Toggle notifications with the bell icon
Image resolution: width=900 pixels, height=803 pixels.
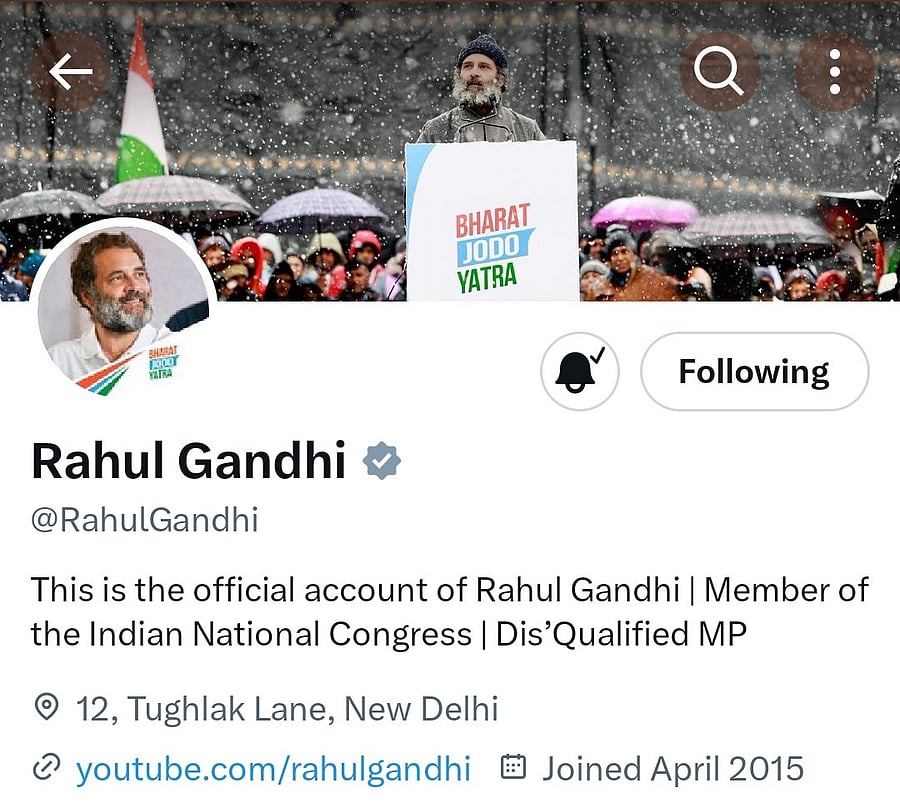point(580,372)
